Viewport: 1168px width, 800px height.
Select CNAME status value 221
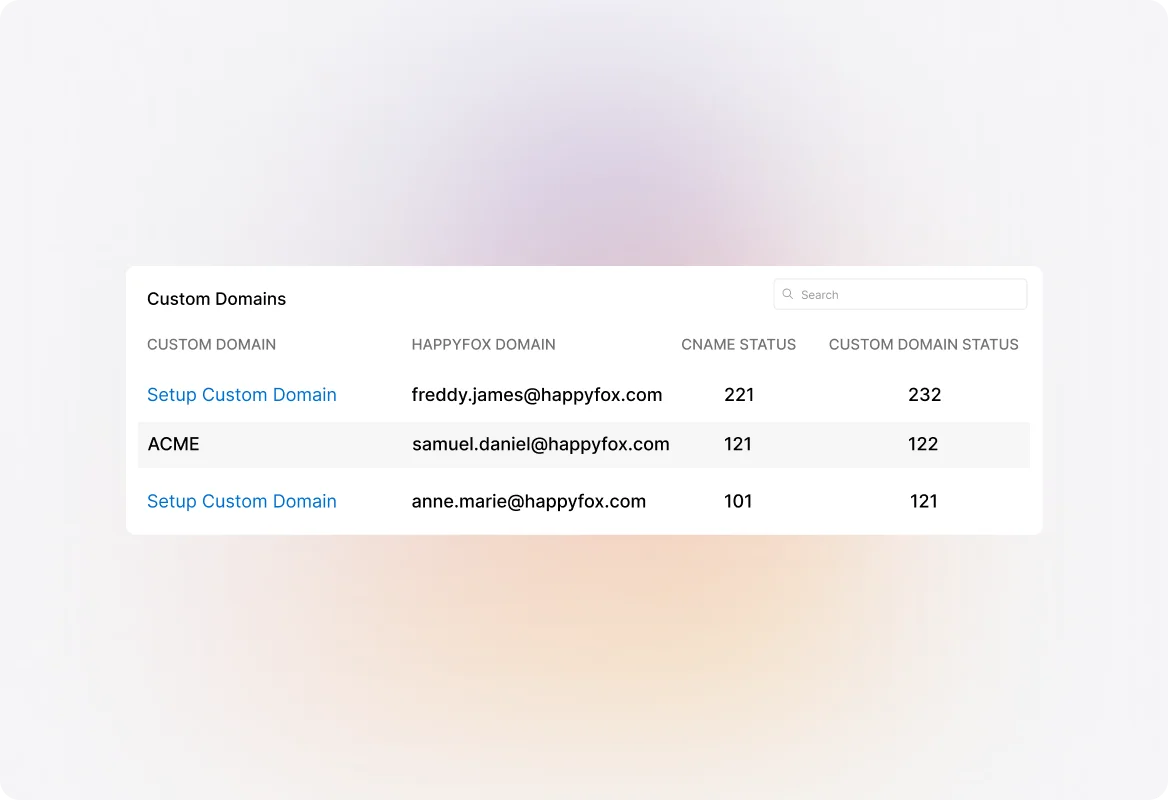pyautogui.click(x=739, y=395)
